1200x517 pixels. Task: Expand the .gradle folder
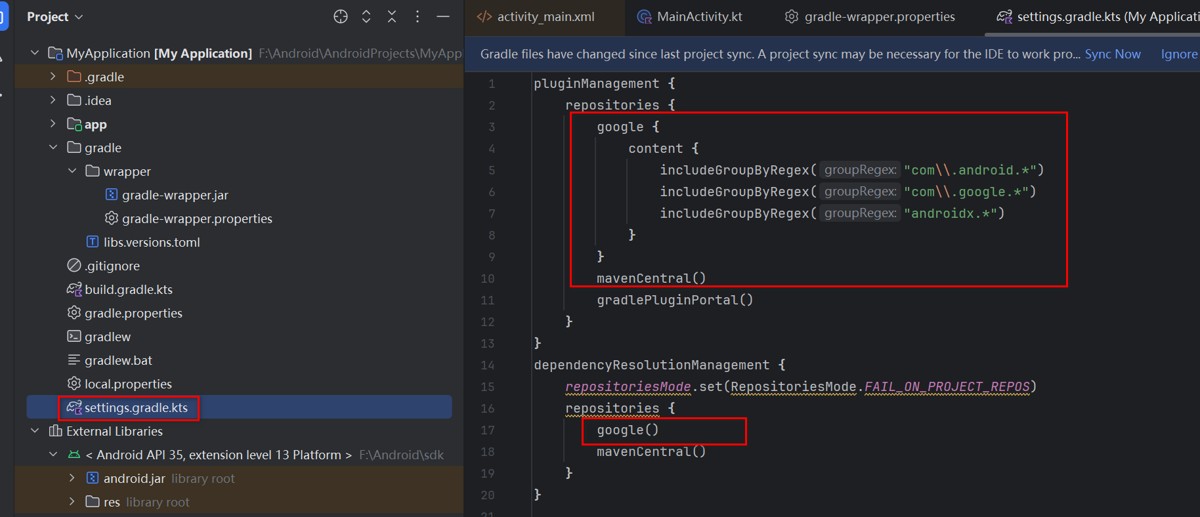pos(53,77)
